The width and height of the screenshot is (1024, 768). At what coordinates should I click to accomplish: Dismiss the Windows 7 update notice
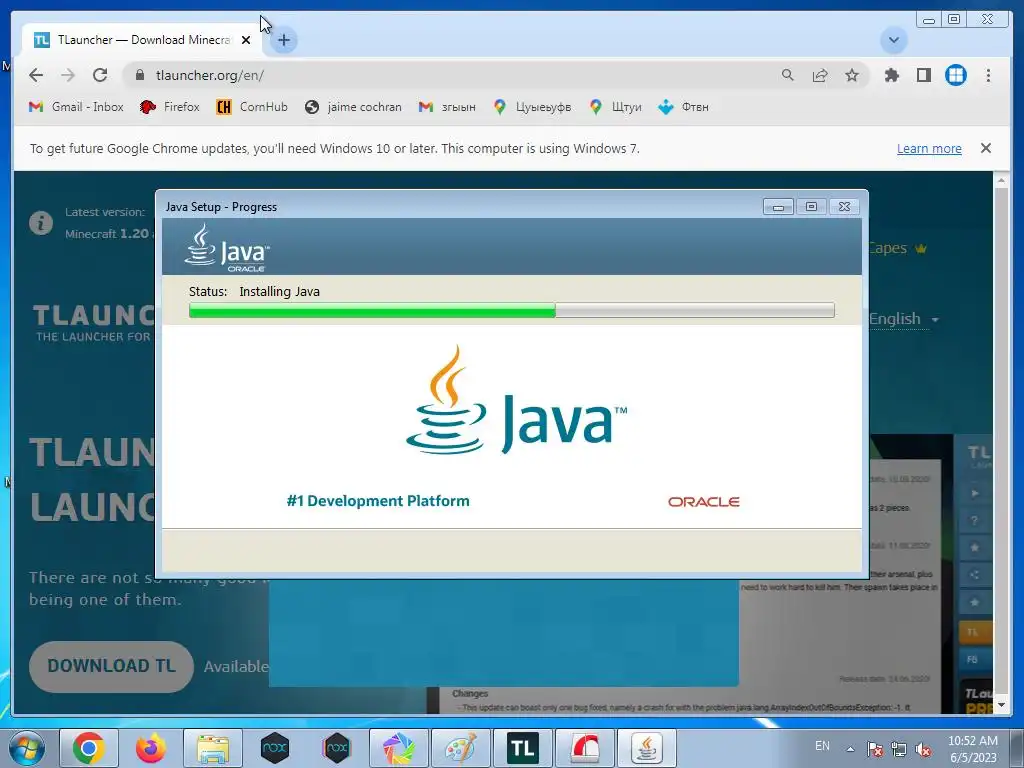coord(985,148)
